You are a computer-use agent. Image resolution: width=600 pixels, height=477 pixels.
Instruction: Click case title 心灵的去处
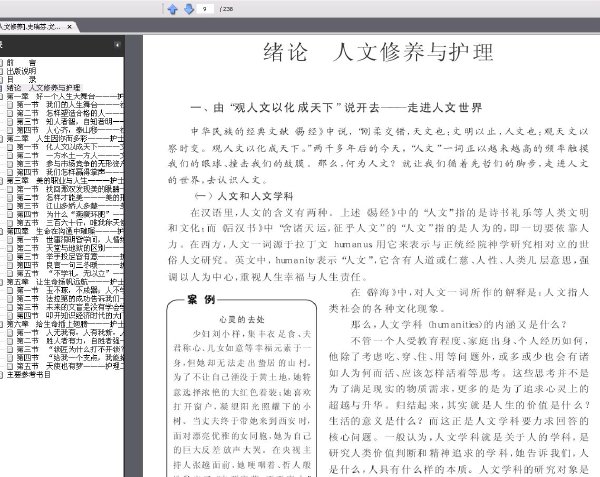point(242,319)
